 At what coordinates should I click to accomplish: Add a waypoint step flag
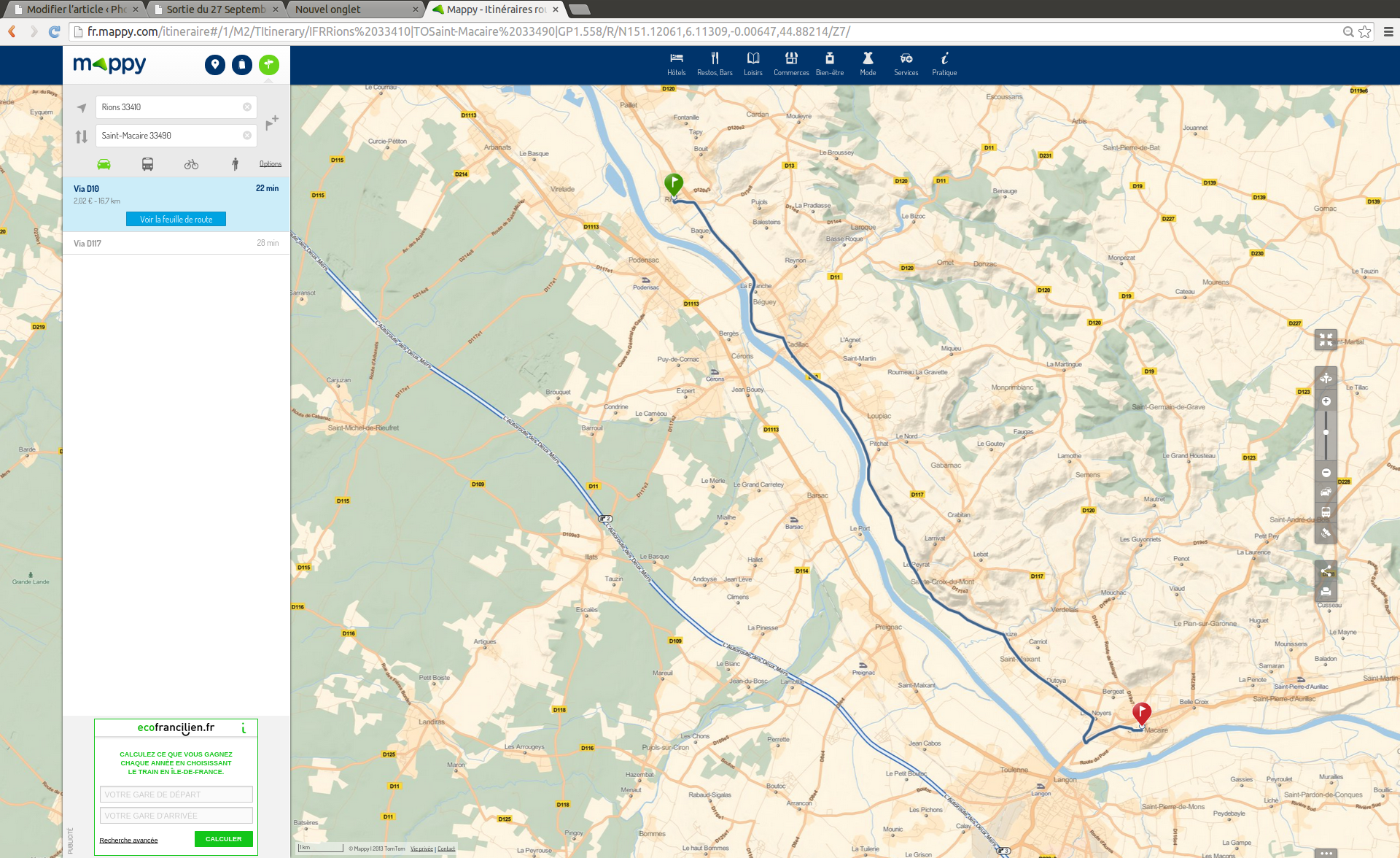click(x=272, y=122)
